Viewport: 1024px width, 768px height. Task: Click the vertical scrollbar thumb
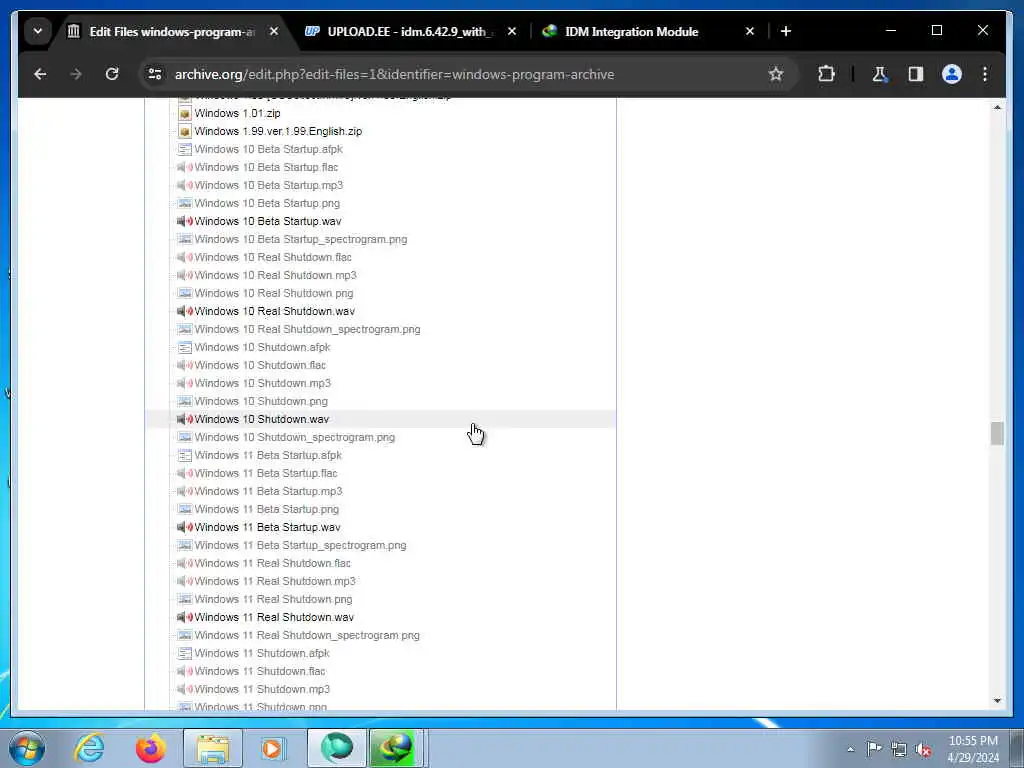pyautogui.click(x=997, y=434)
